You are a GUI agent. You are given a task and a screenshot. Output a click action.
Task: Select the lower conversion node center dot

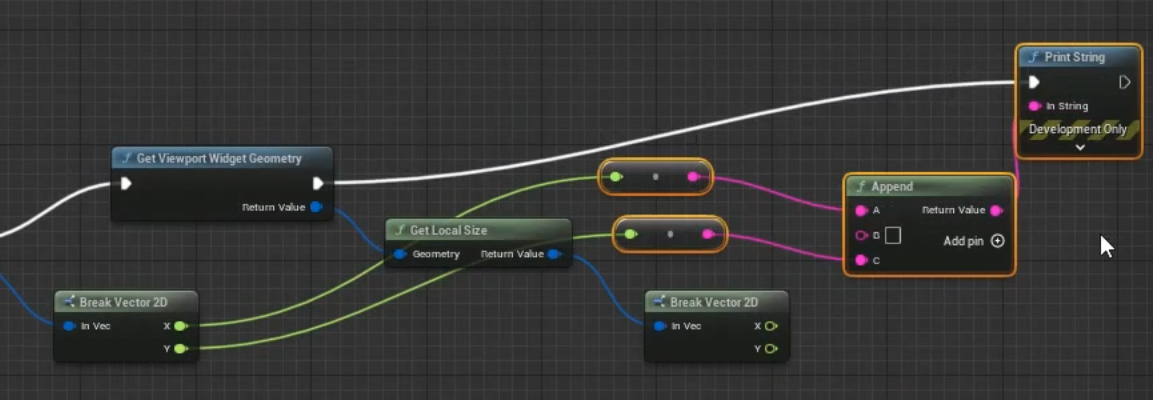[670, 235]
